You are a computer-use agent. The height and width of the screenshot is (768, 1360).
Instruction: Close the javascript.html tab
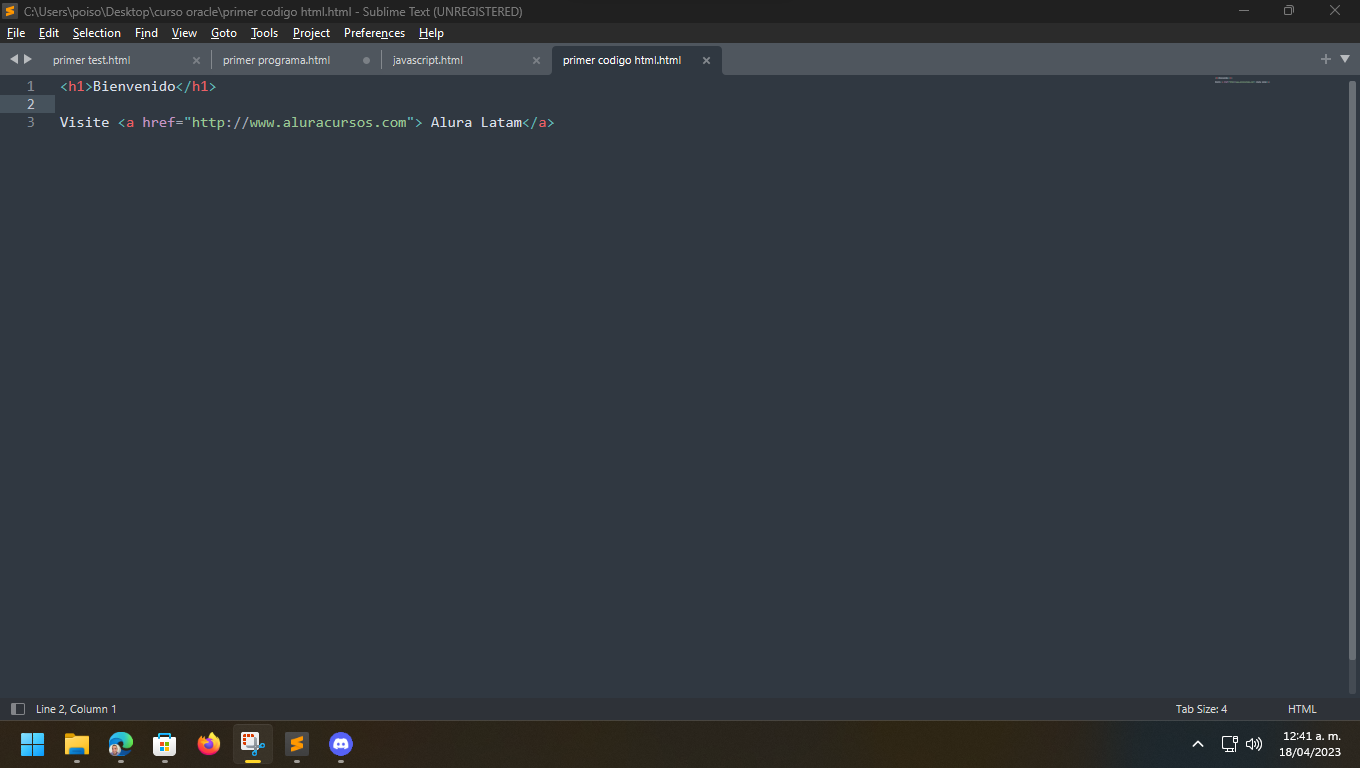[x=536, y=60]
